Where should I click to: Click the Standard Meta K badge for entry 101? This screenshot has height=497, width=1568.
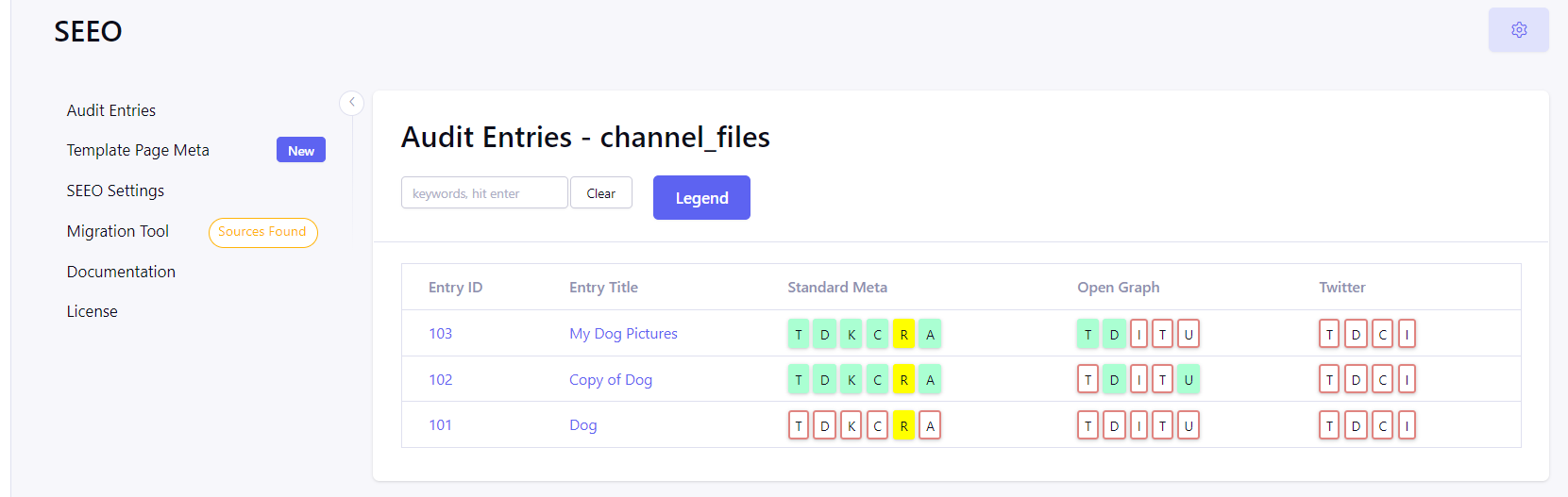(851, 425)
